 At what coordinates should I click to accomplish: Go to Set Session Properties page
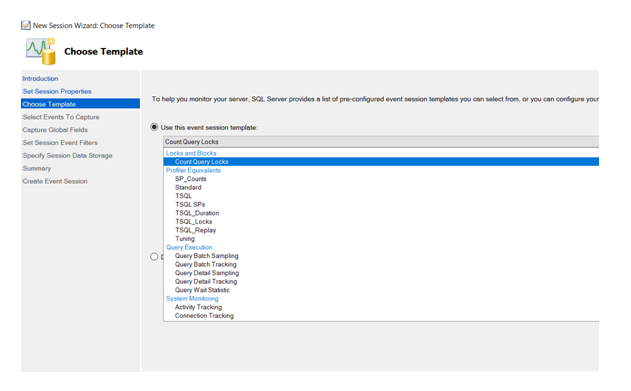pos(57,91)
